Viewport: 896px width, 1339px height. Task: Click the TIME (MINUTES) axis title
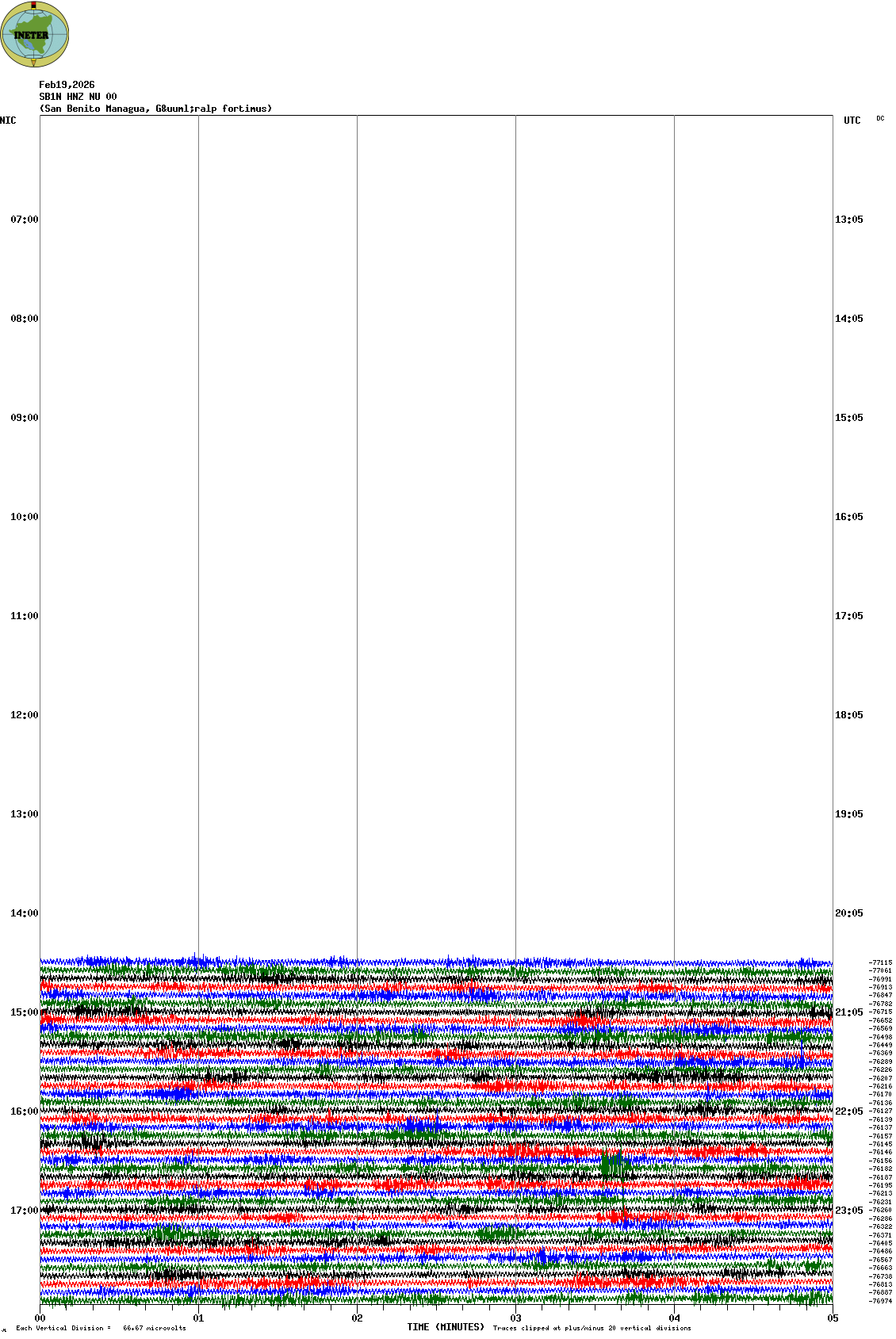(446, 1327)
